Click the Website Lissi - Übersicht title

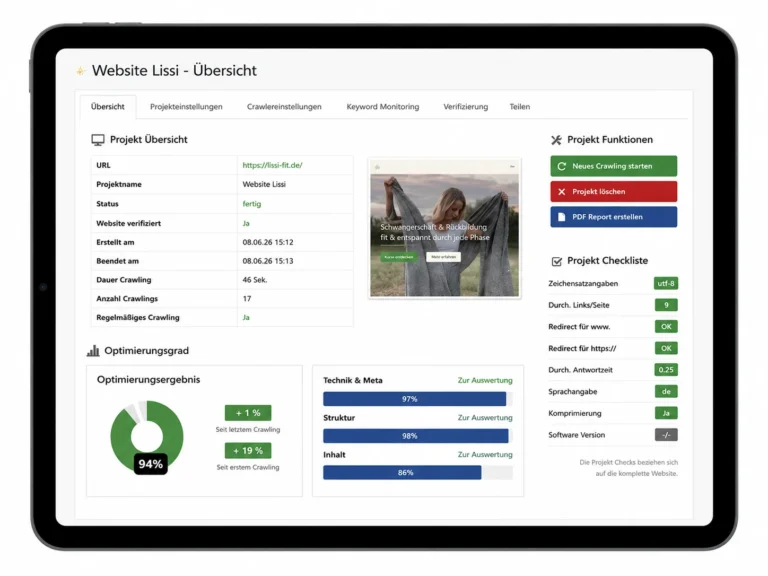coord(174,71)
